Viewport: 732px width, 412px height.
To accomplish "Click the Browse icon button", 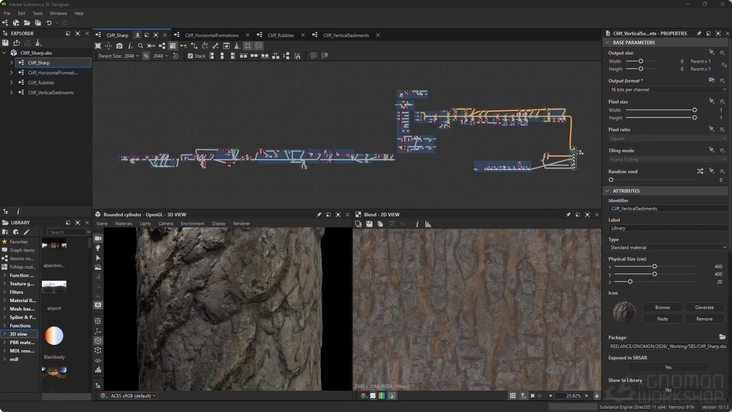I will point(662,307).
